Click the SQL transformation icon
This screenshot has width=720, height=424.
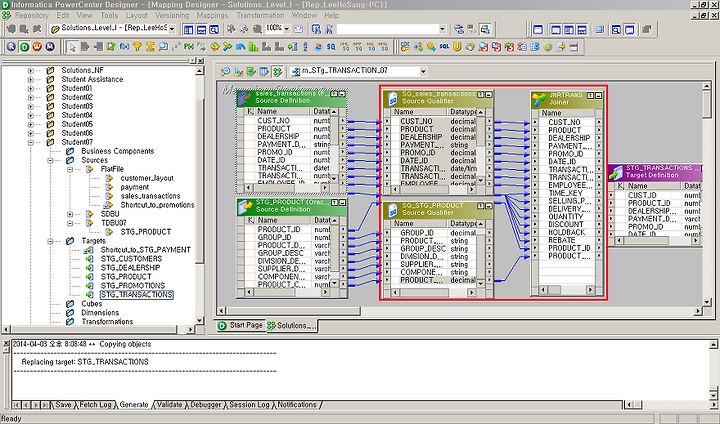pyautogui.click(x=444, y=47)
